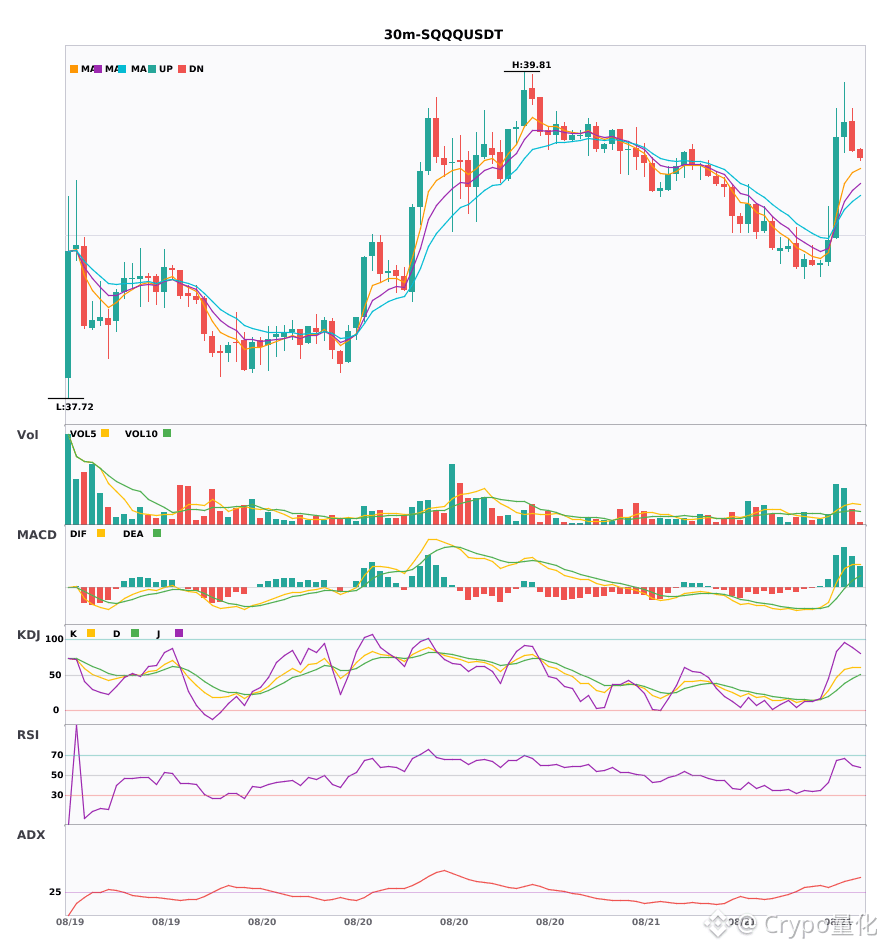Click the green VOL10 legend swatch
Image resolution: width=885 pixels, height=950 pixels.
[167, 433]
